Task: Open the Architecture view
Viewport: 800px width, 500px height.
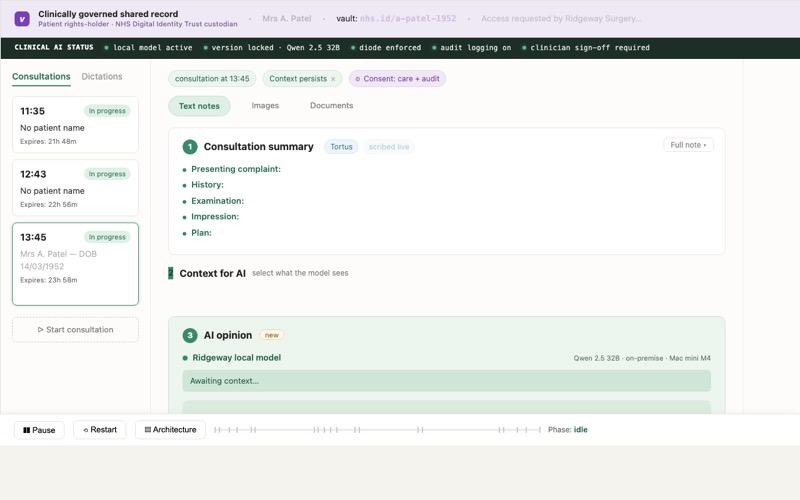Action: [170, 430]
